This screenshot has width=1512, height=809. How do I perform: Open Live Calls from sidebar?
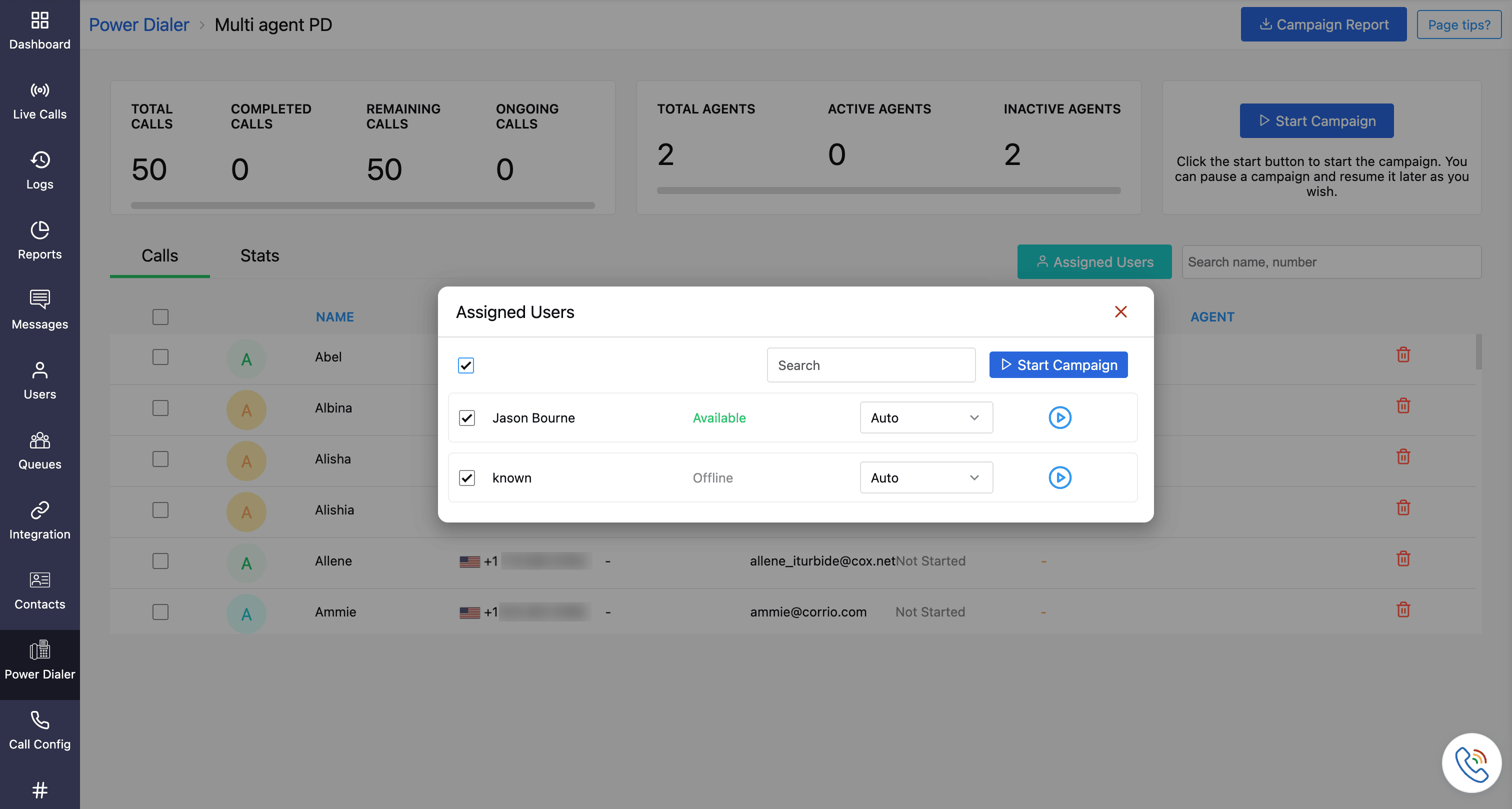39,101
